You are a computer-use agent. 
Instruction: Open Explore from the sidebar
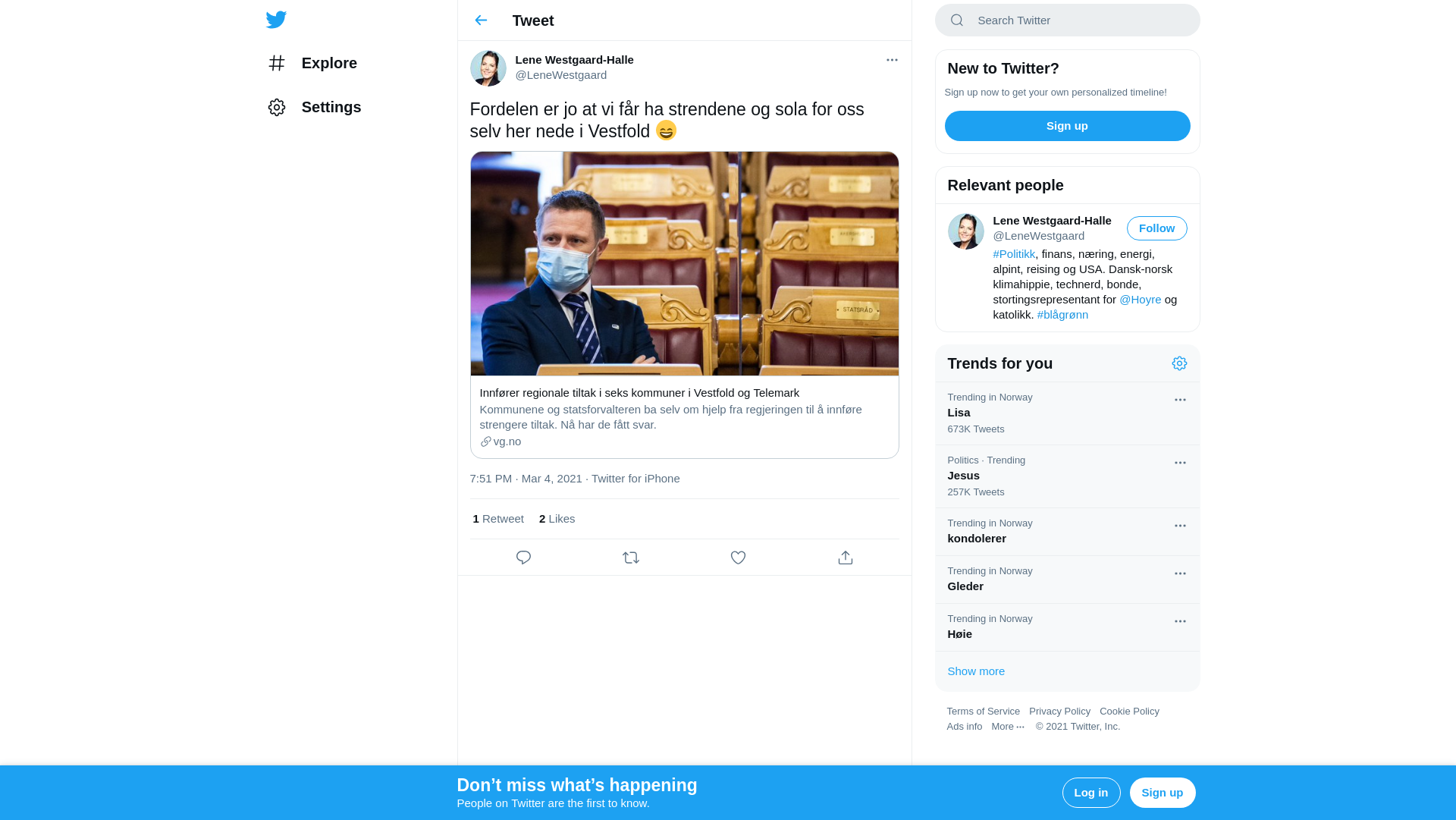pos(312,63)
